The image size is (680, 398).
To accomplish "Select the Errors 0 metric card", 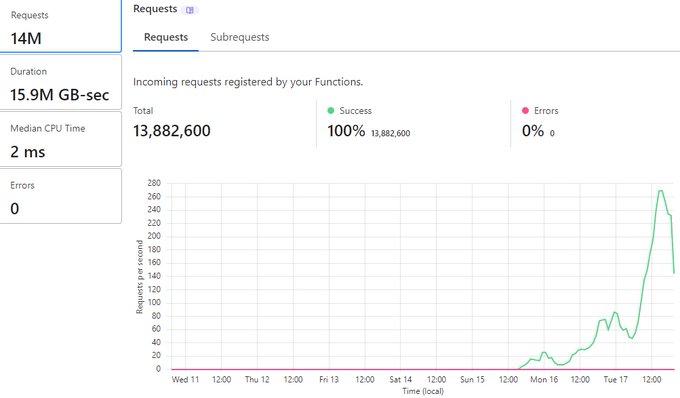I will pos(60,196).
